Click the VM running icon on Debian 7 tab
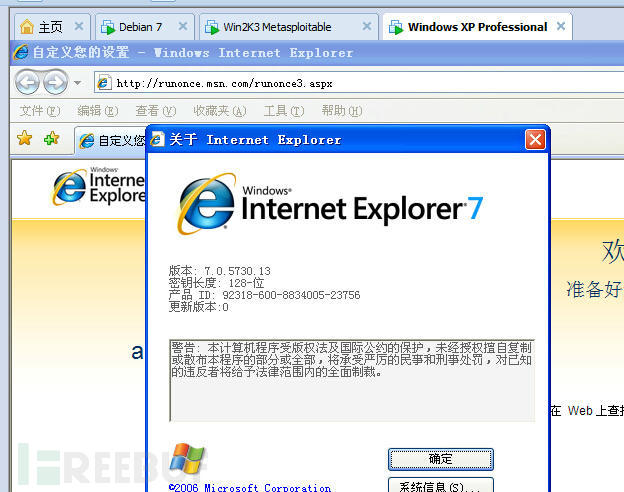The width and height of the screenshot is (624, 492). coord(108,27)
